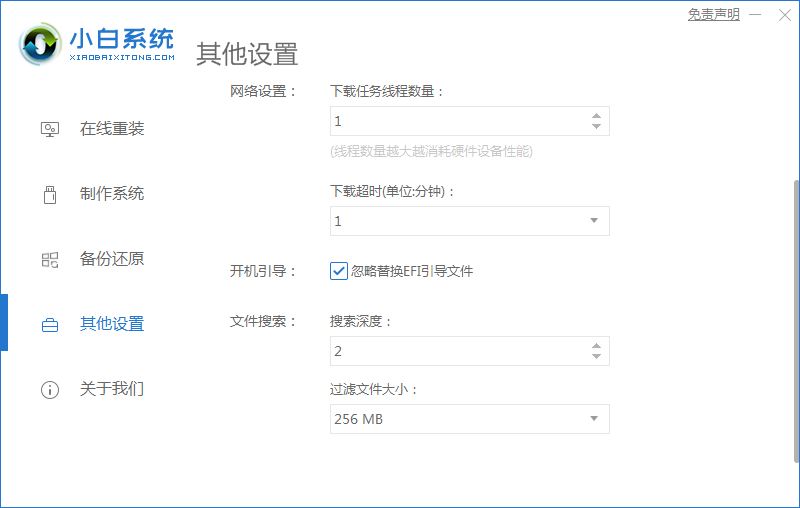Viewport: 800px width, 508px height.
Task: Click the 其他设置 briefcase icon
Action: tap(50, 325)
